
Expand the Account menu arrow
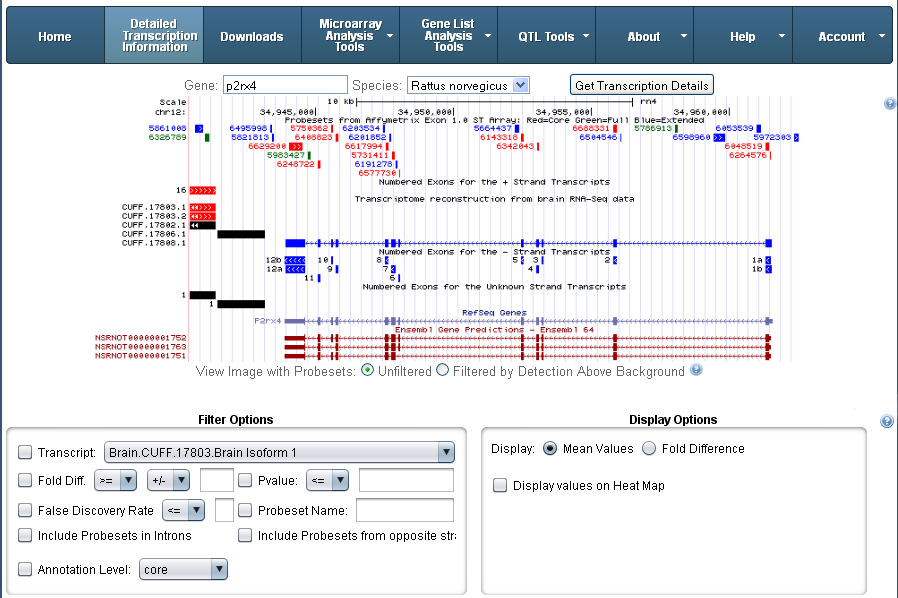tap(881, 36)
